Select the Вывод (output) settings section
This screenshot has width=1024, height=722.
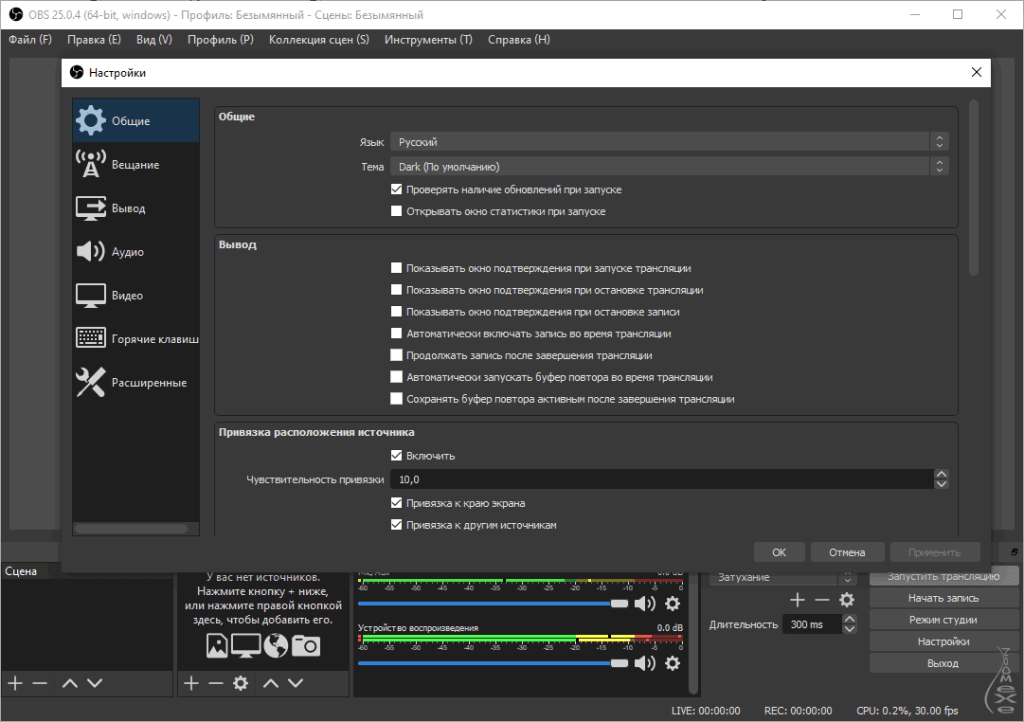click(x=127, y=208)
